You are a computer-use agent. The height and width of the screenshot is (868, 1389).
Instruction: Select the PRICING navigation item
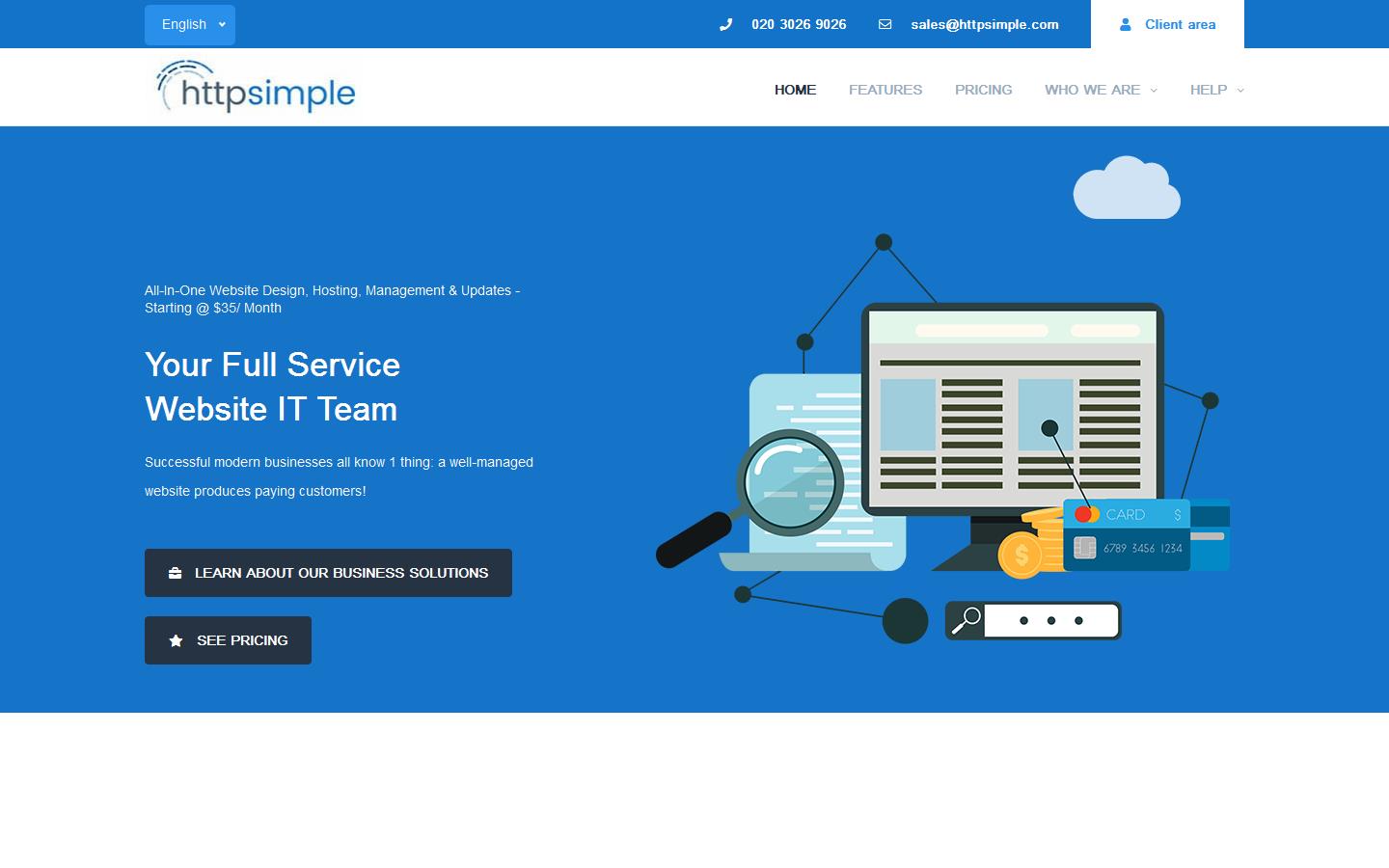pyautogui.click(x=983, y=90)
